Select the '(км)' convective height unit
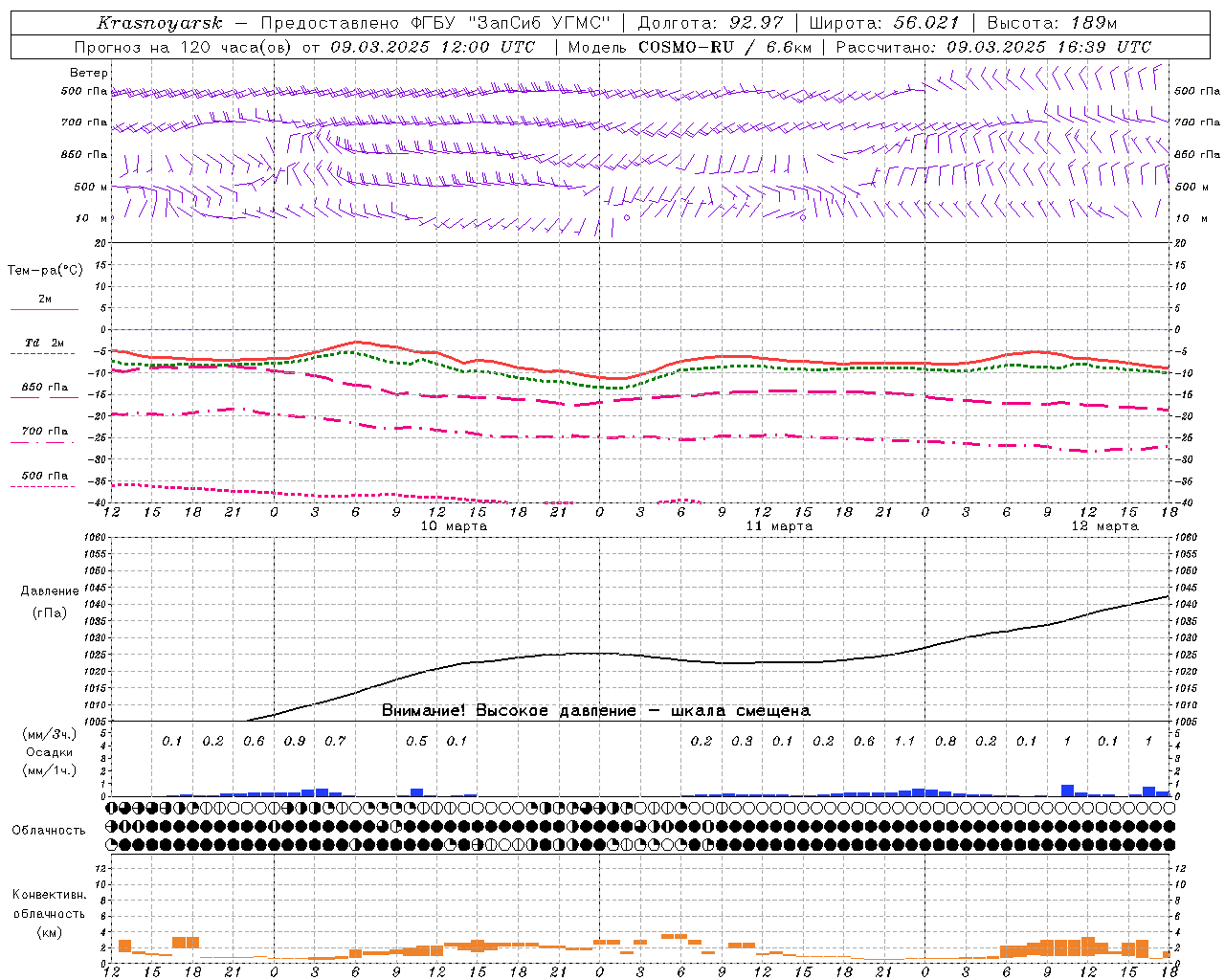Image resolution: width=1225 pixels, height=980 pixels. coord(50,931)
